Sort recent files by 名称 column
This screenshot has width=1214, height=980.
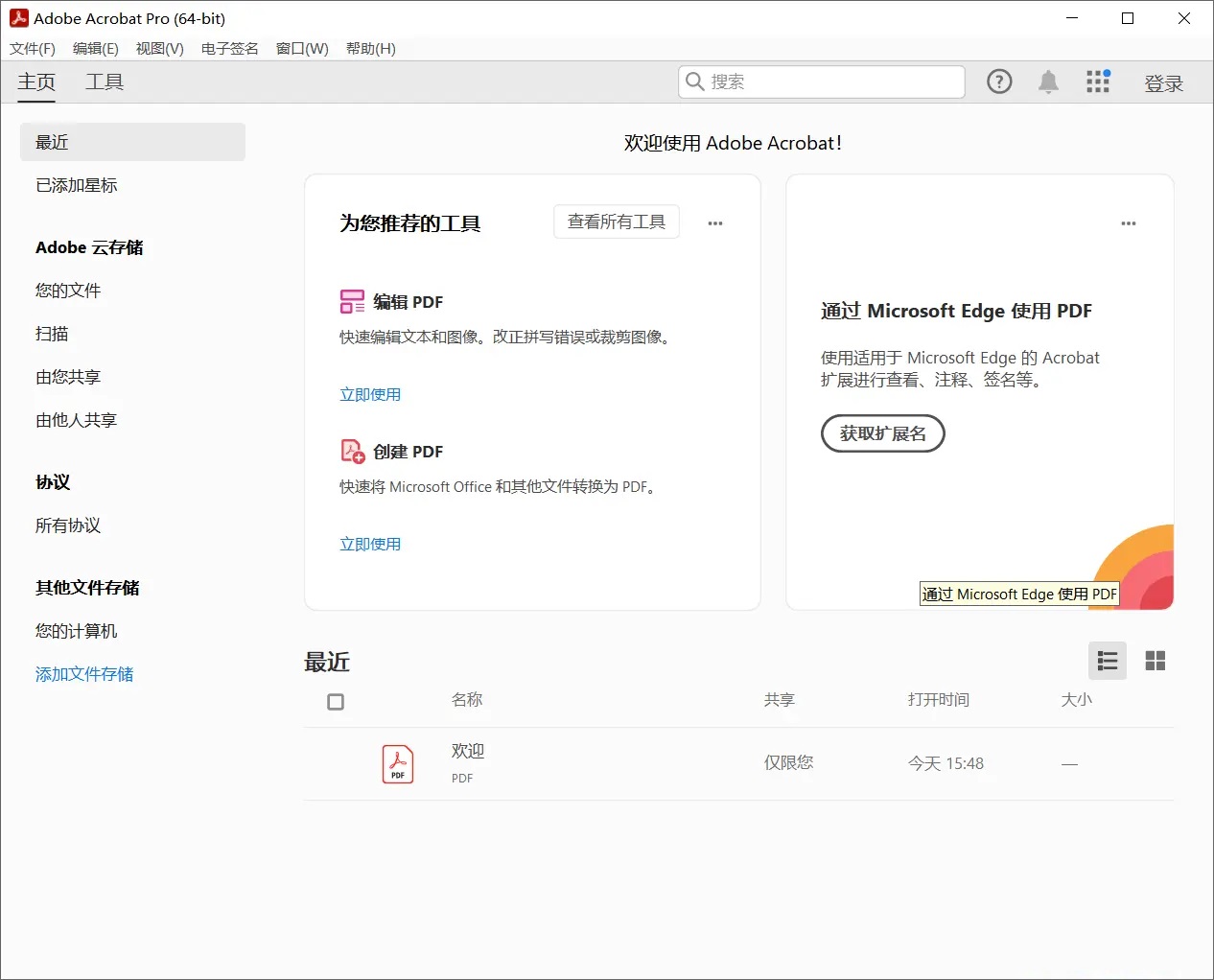(x=467, y=700)
